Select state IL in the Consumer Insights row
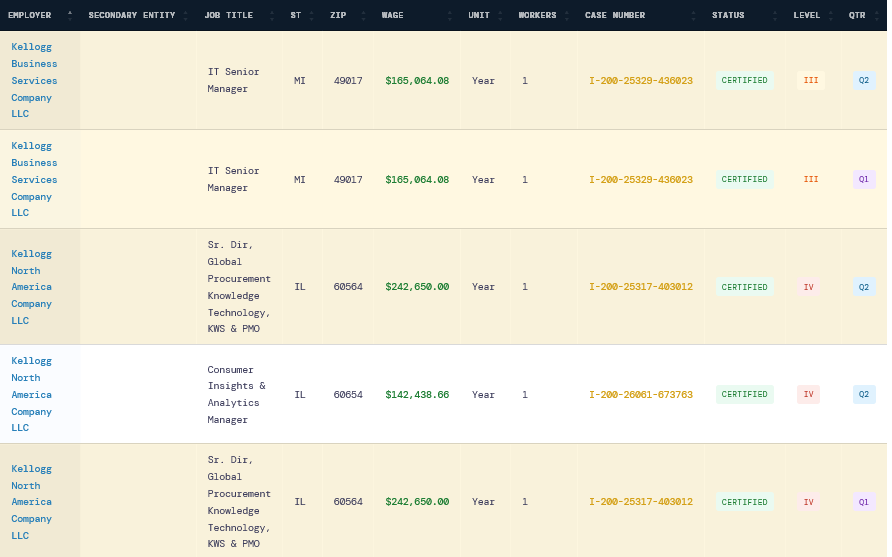 tap(300, 395)
